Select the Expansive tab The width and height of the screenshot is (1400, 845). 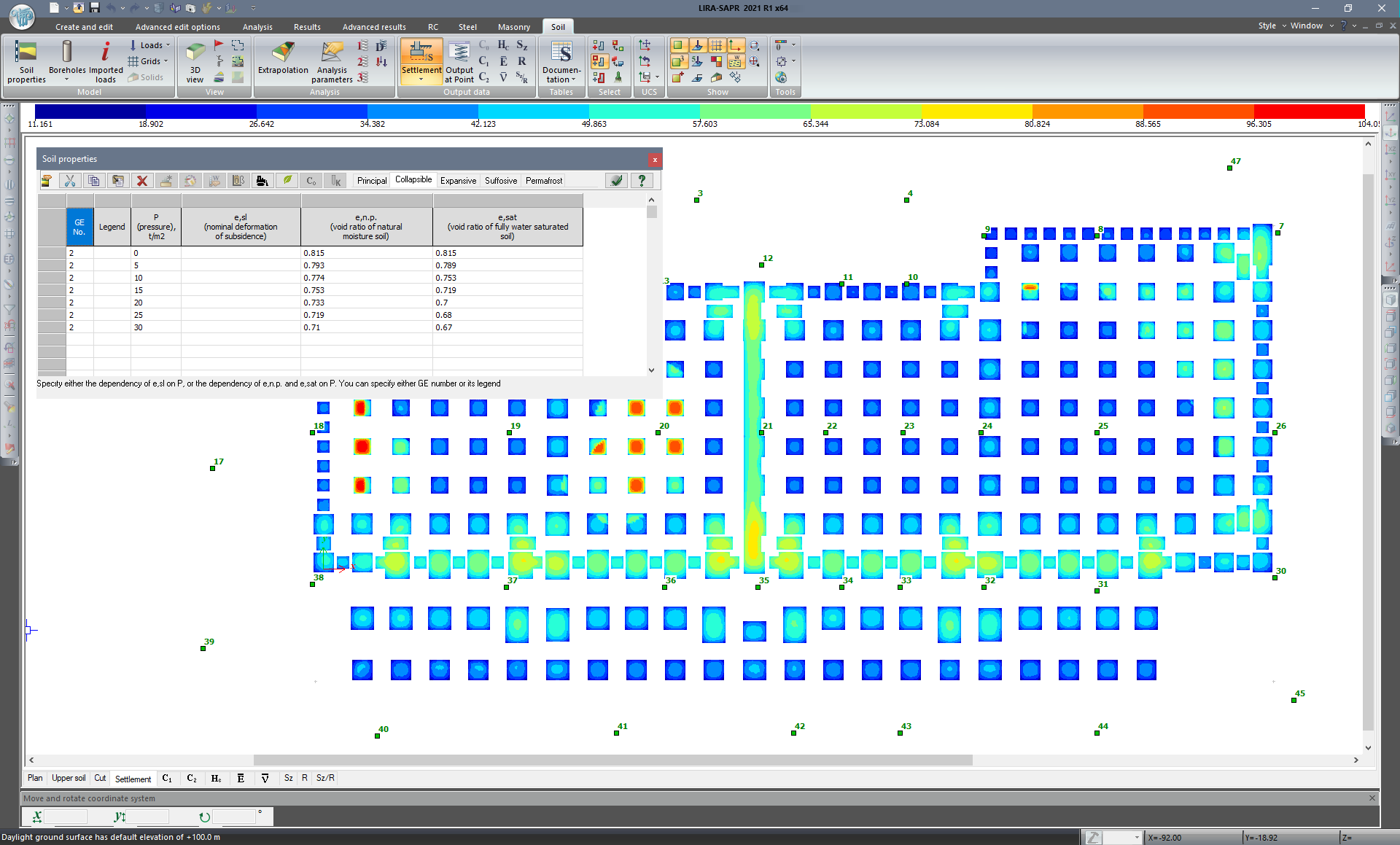pyautogui.click(x=458, y=181)
